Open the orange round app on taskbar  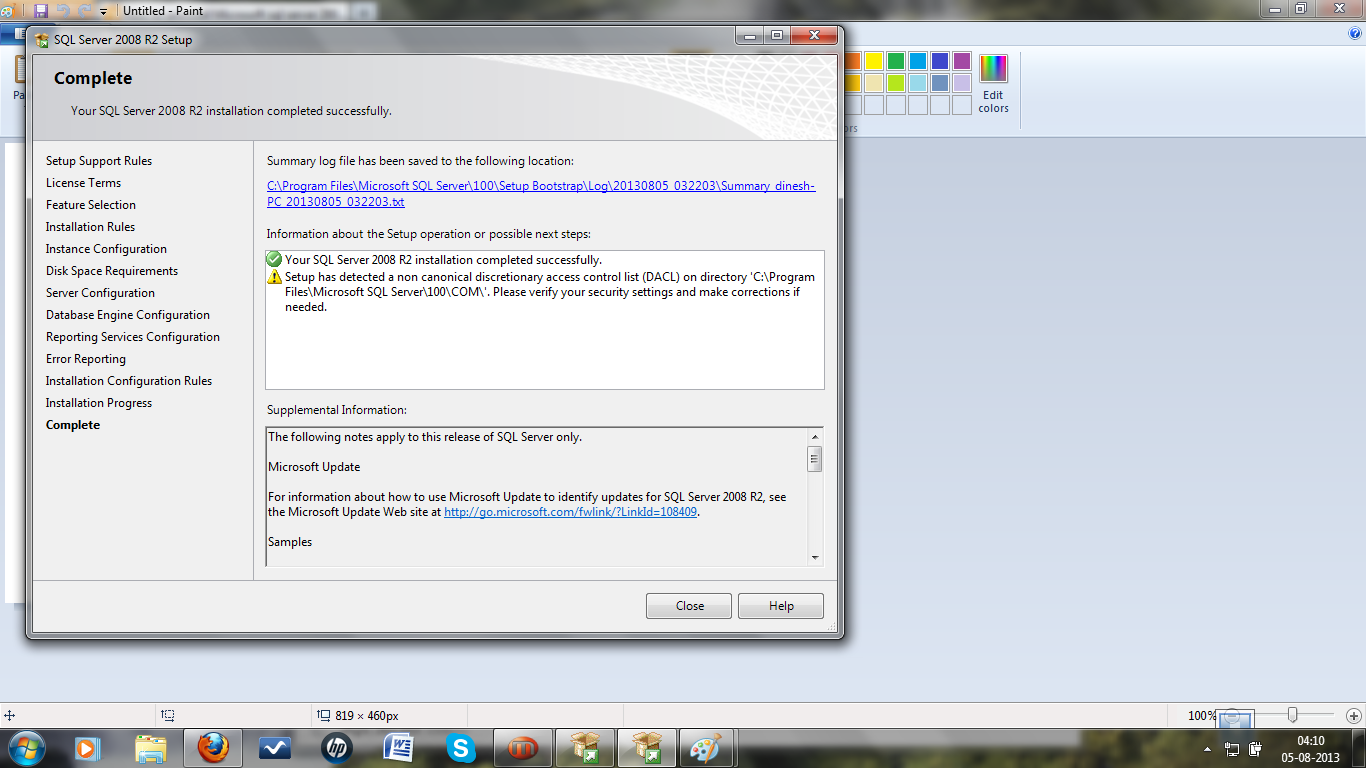[x=523, y=747]
